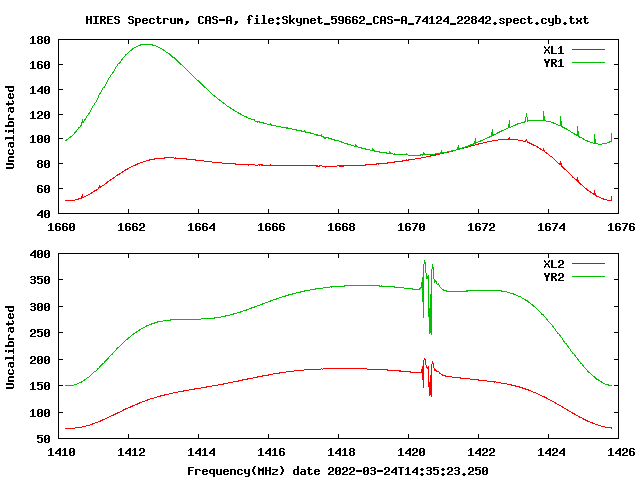
Task: Click the 1676 frequency tick label
Action: pos(621,227)
